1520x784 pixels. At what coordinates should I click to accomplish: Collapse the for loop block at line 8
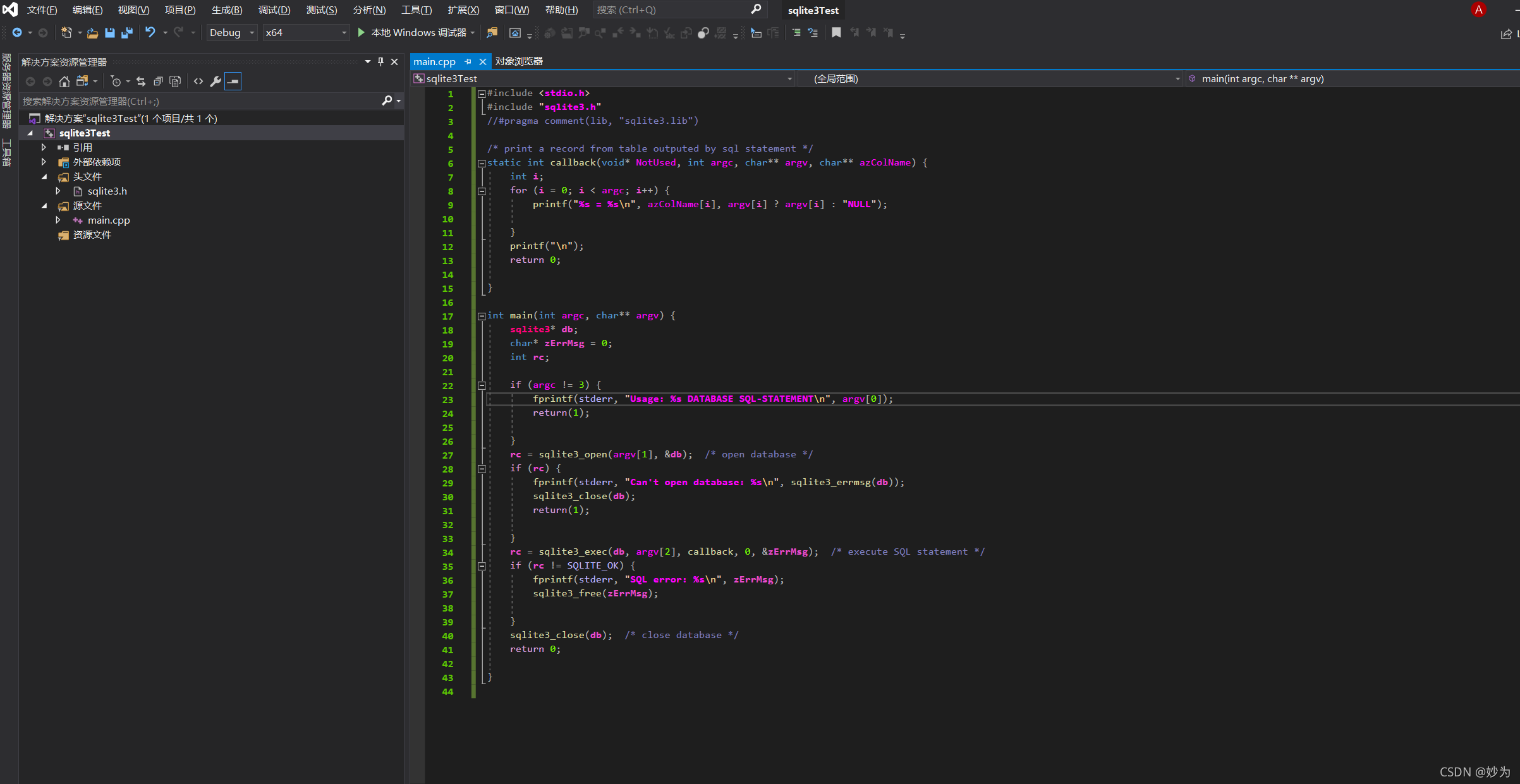pos(482,191)
